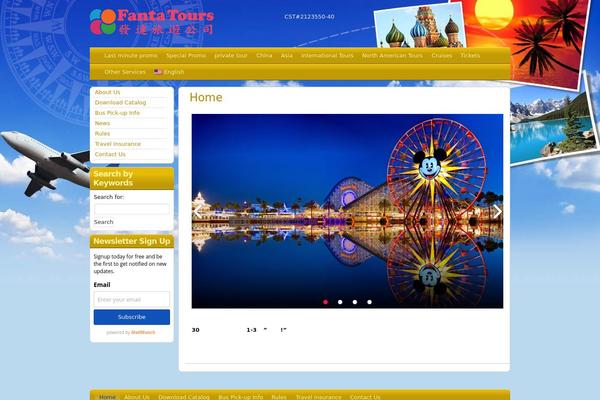600x400 pixels.
Task: Click Download Catalog in the footer bar
Action: click(x=184, y=397)
